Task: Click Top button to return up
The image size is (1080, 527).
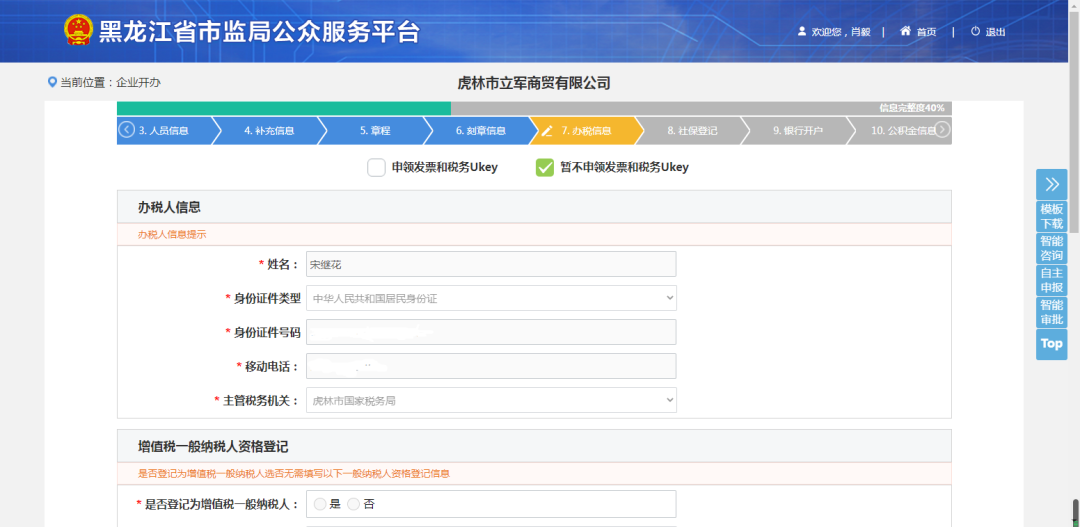Action: (1051, 344)
